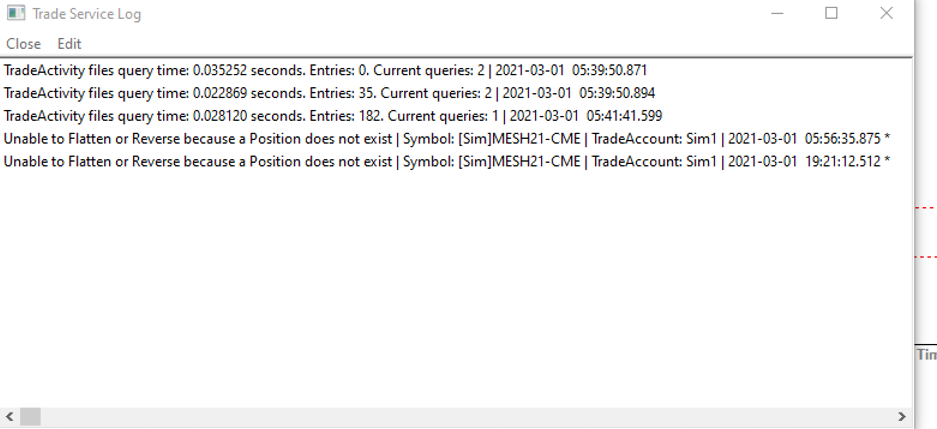Select the log line with Entries: 182

click(x=333, y=116)
